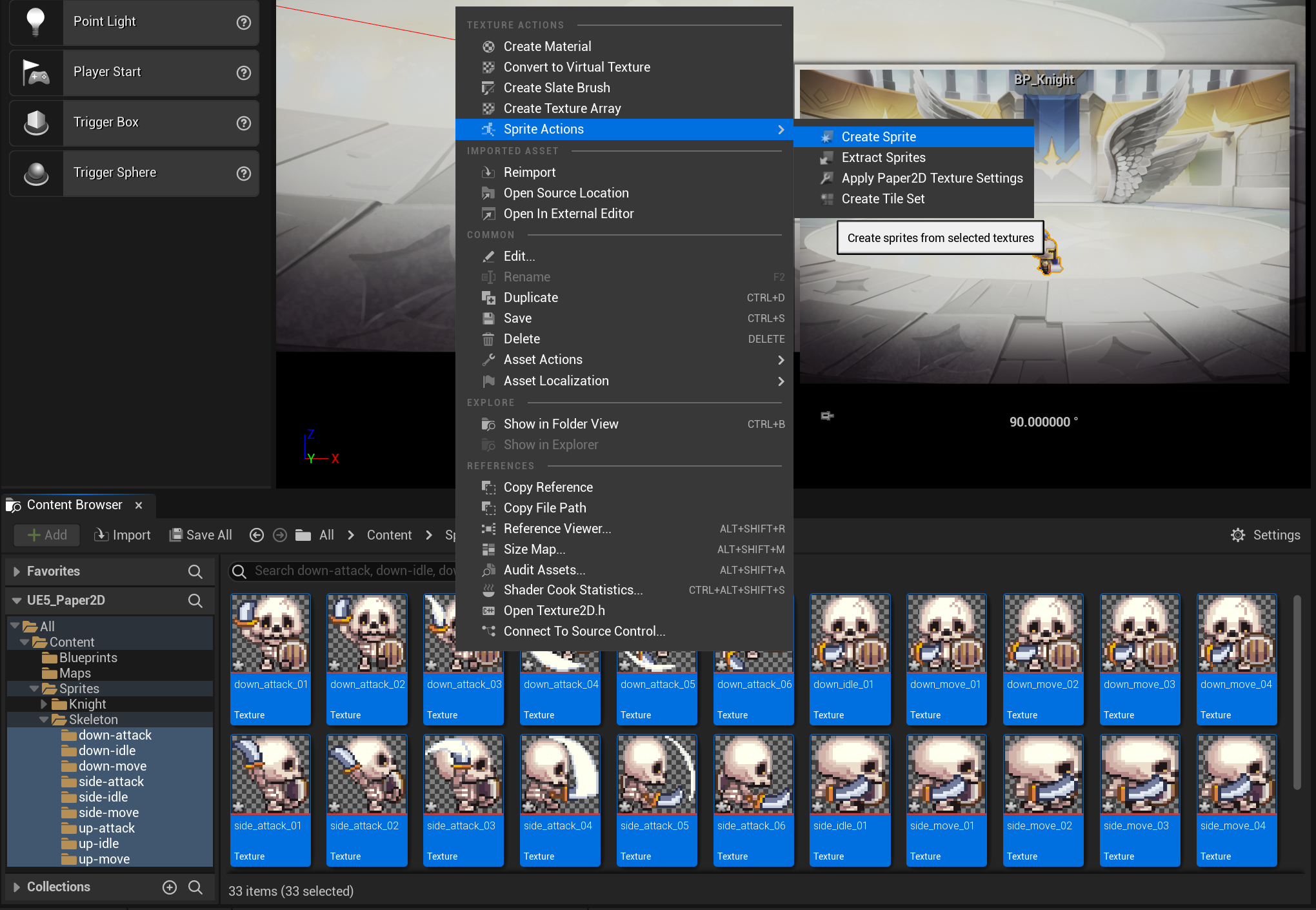This screenshot has height=910, width=1316.
Task: Select down_attack_01 texture thumbnail
Action: point(270,659)
